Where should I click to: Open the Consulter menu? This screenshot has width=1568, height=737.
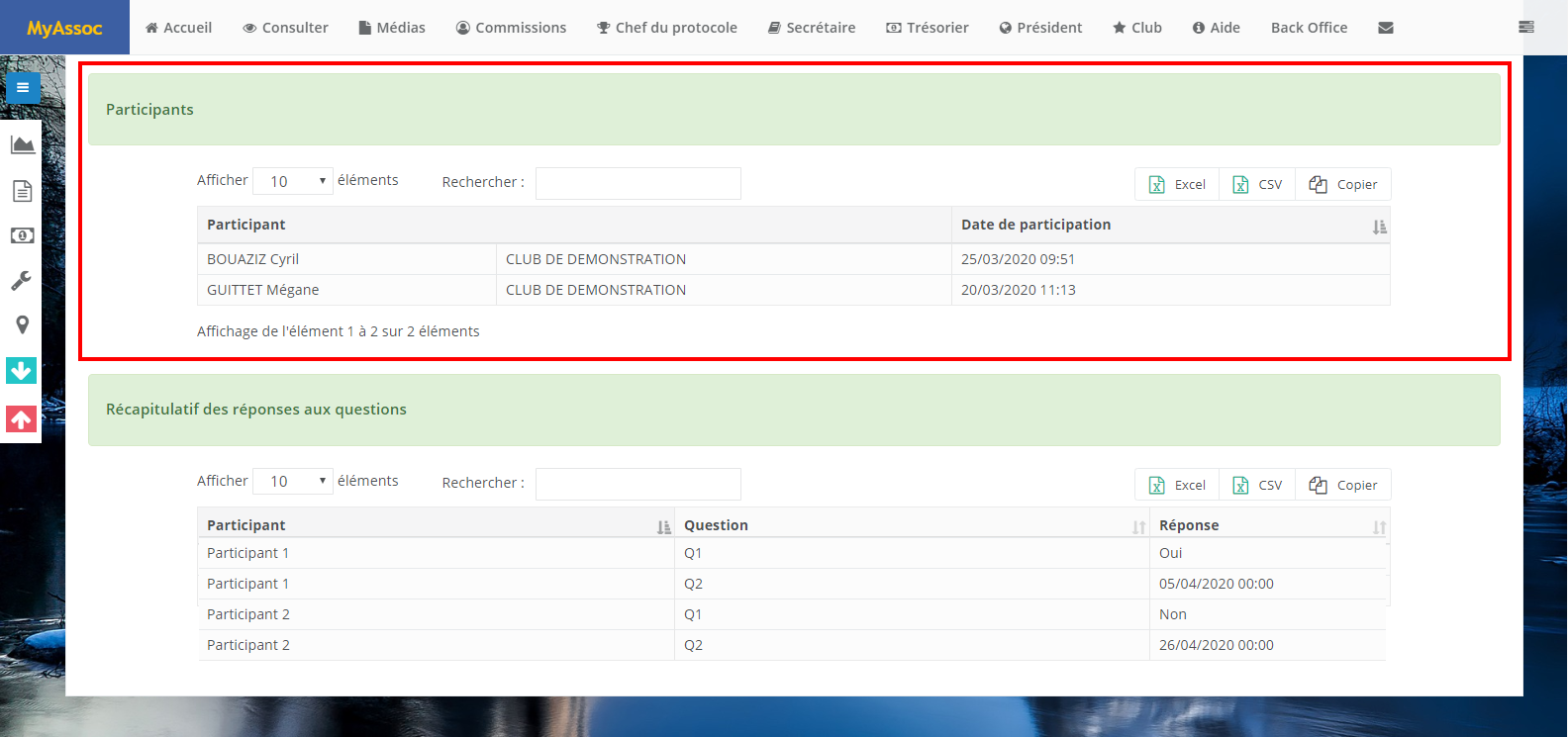coord(285,28)
